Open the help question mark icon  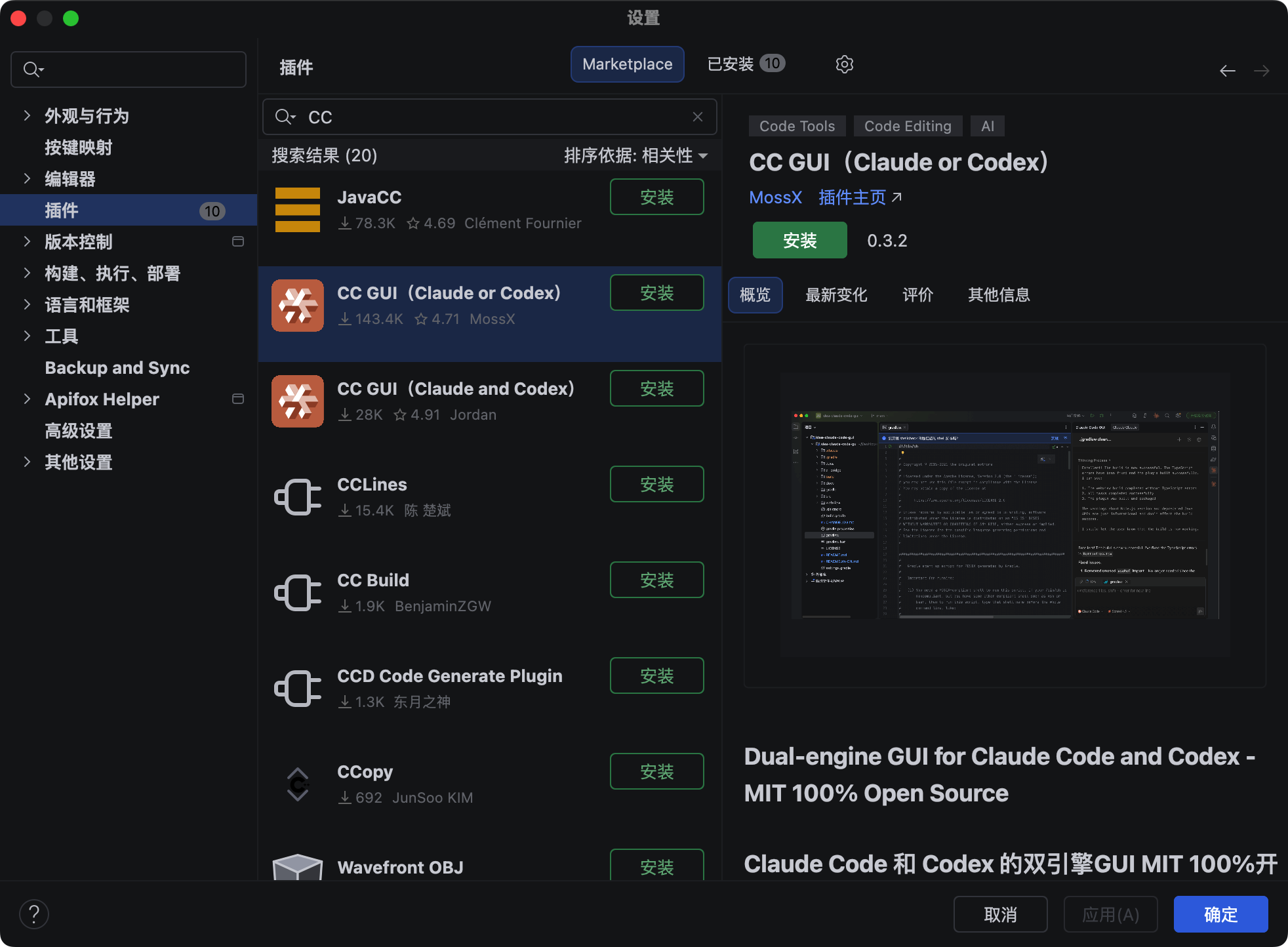[x=34, y=914]
